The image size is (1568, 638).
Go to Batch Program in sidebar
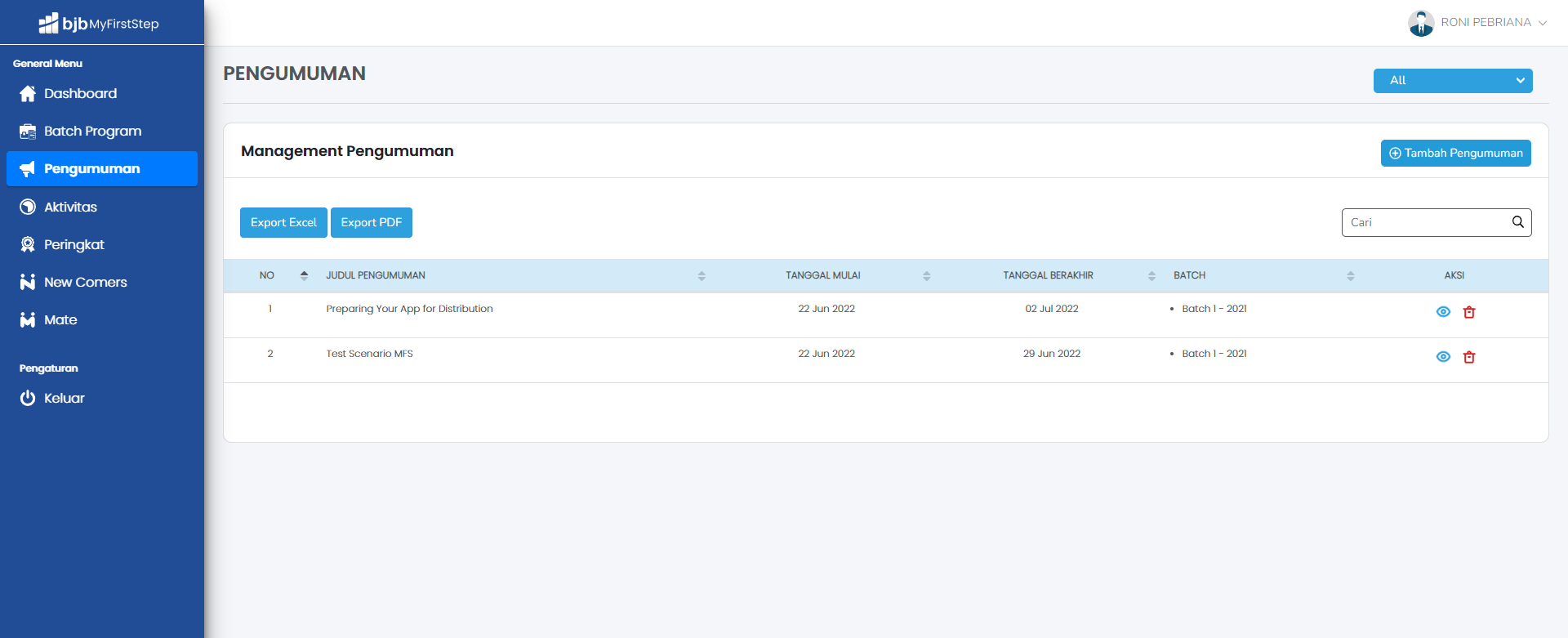point(102,132)
